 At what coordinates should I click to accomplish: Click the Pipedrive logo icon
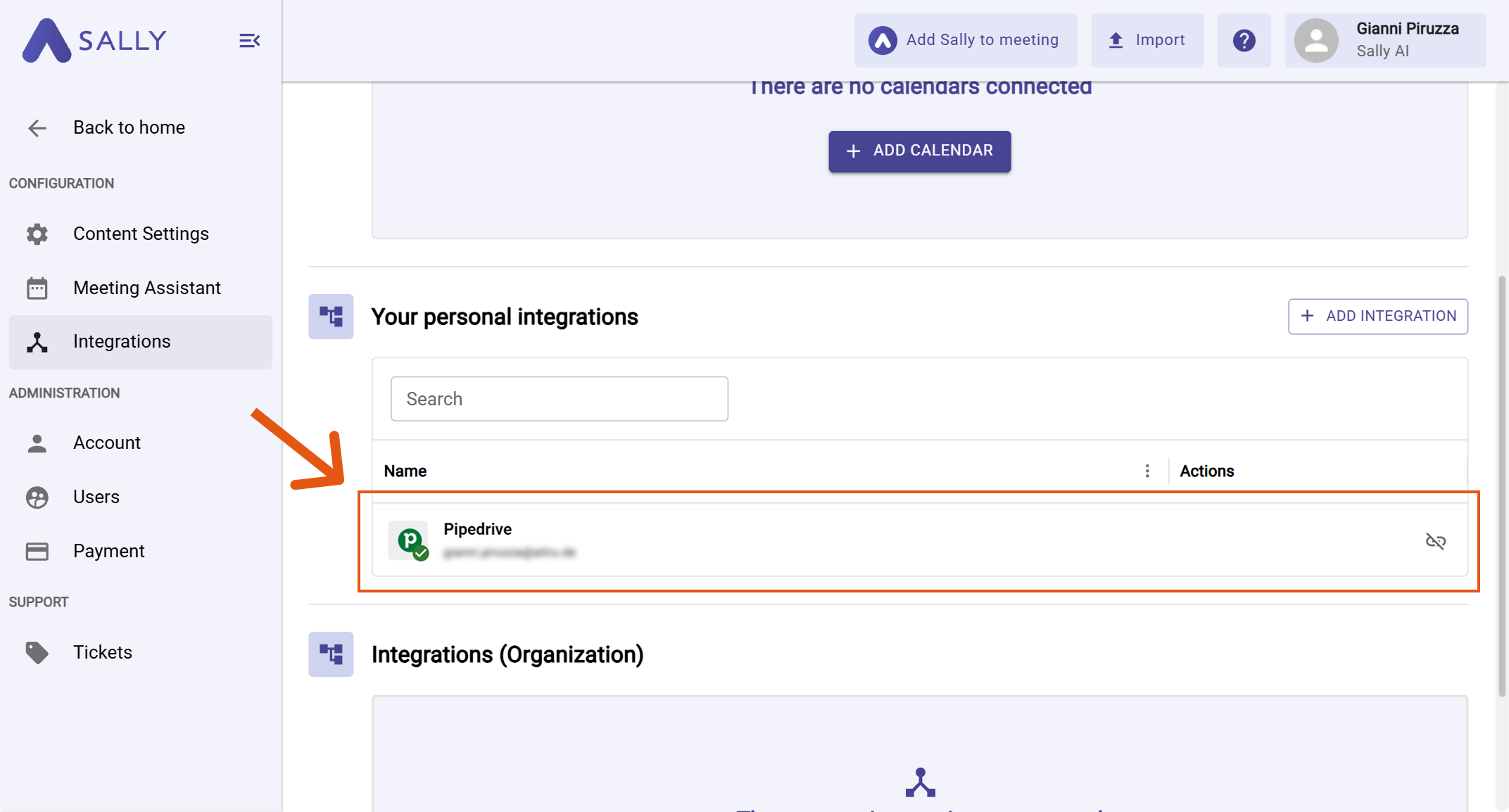pyautogui.click(x=409, y=541)
